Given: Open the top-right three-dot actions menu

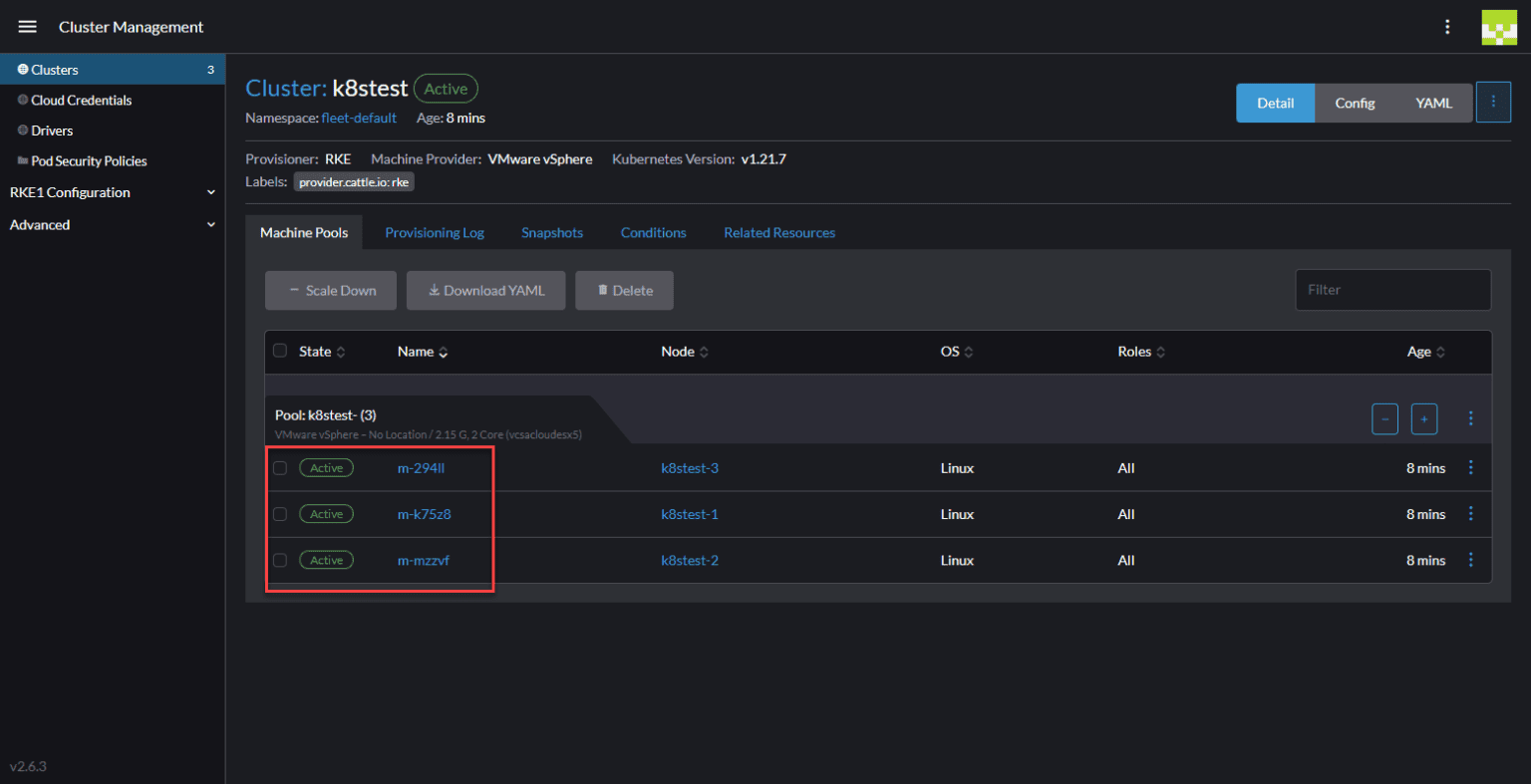Looking at the screenshot, I should coord(1447,27).
